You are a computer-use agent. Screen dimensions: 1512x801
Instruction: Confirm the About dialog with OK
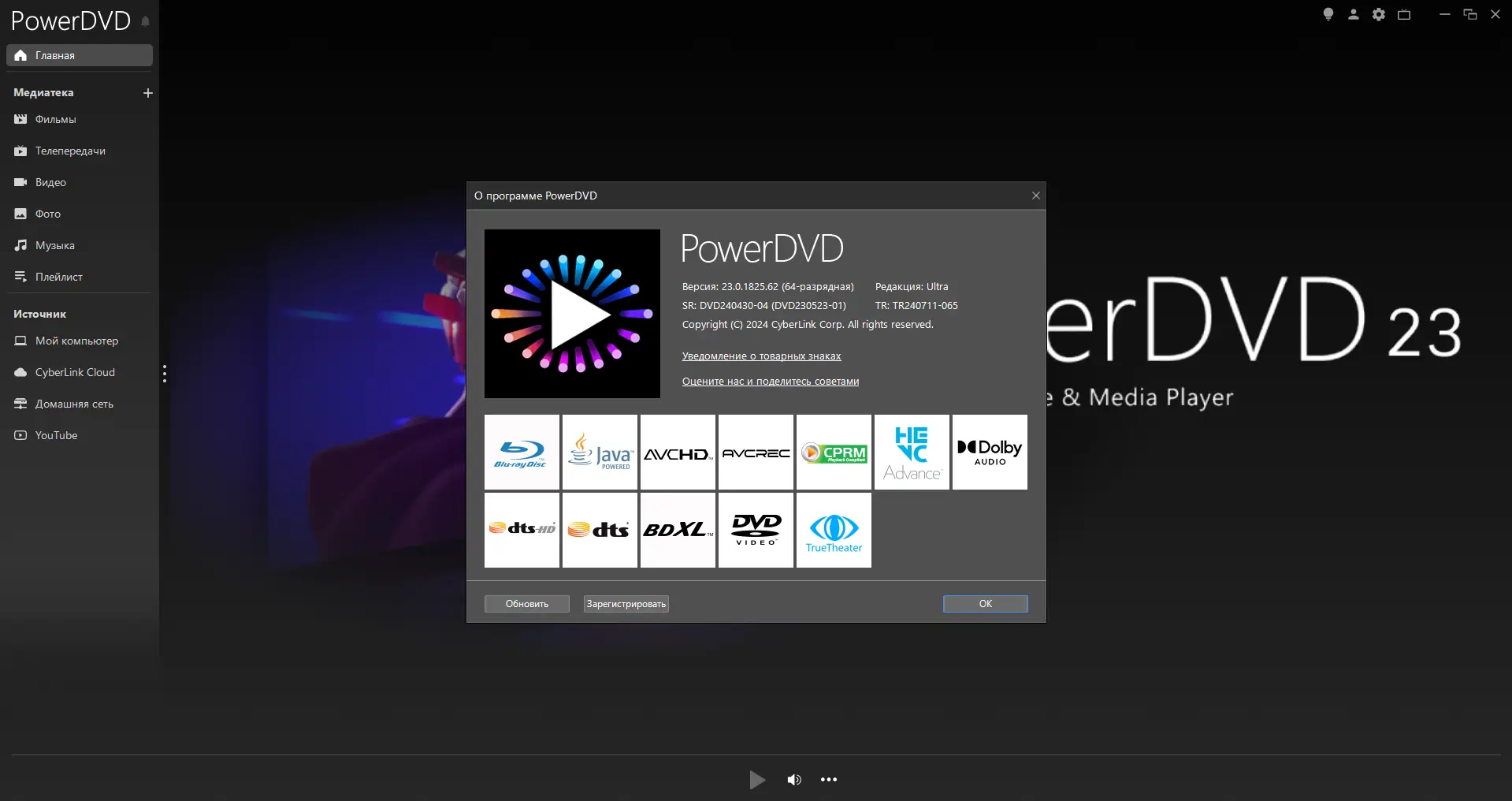(x=986, y=604)
